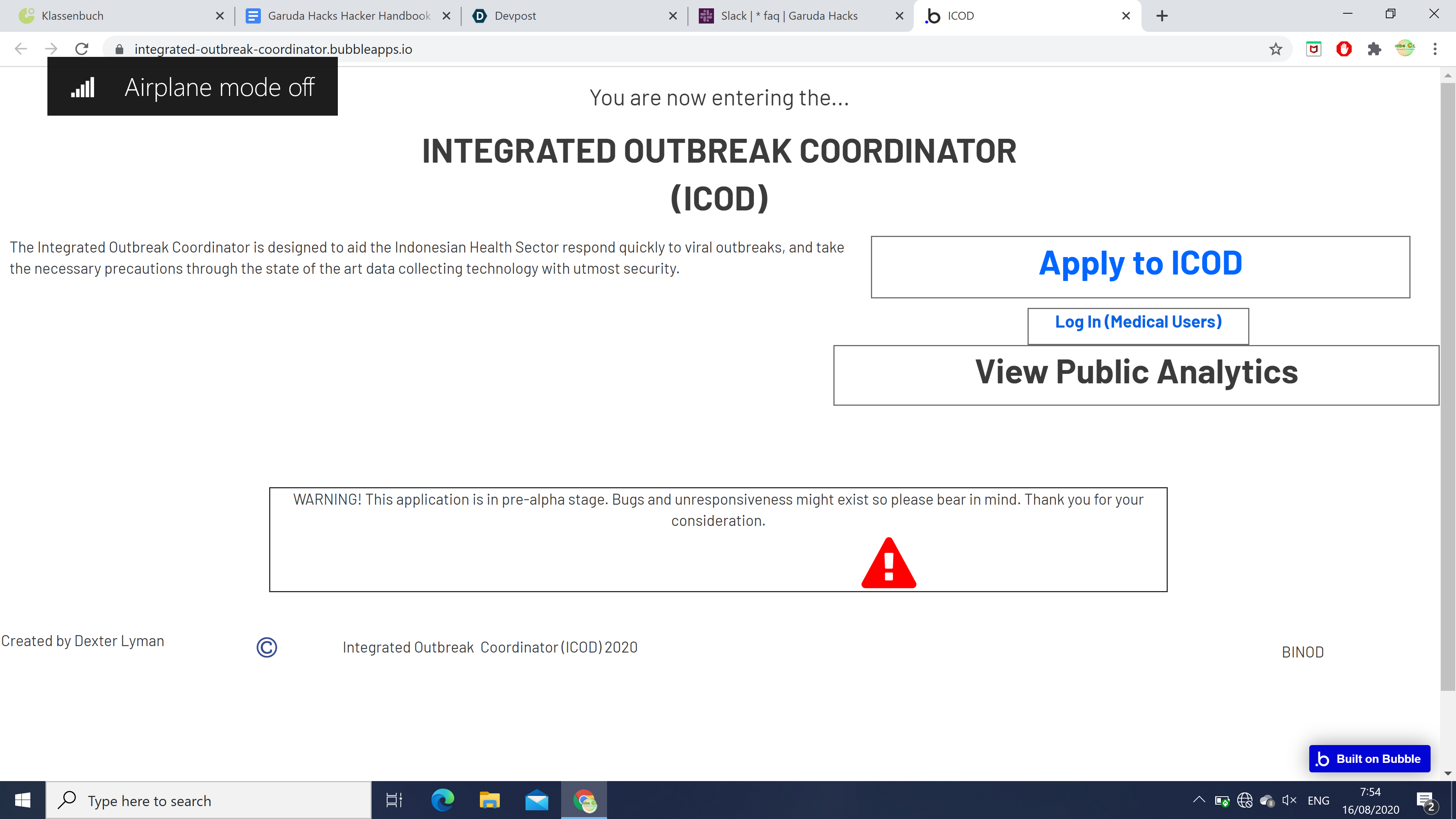Open the Chrome extensions puzzle icon

click(1374, 49)
